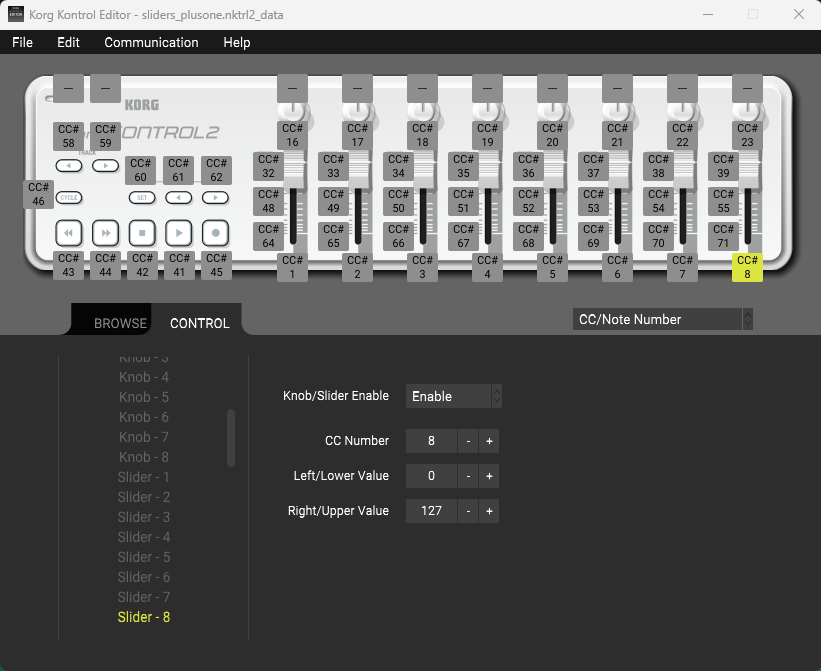Click the SET marker button
The image size is (821, 671).
coord(140,197)
